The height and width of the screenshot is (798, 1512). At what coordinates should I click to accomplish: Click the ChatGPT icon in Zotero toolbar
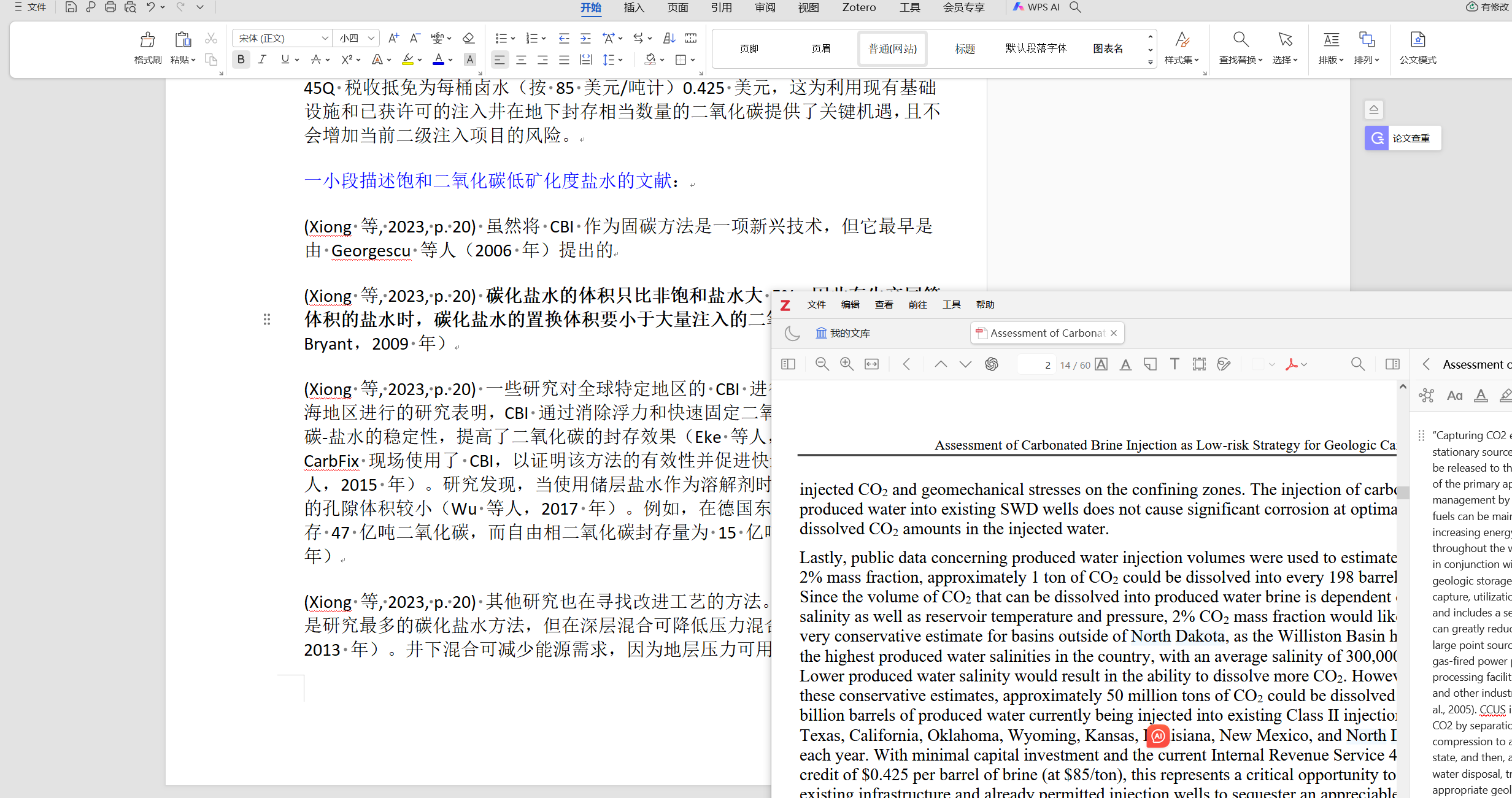[991, 364]
